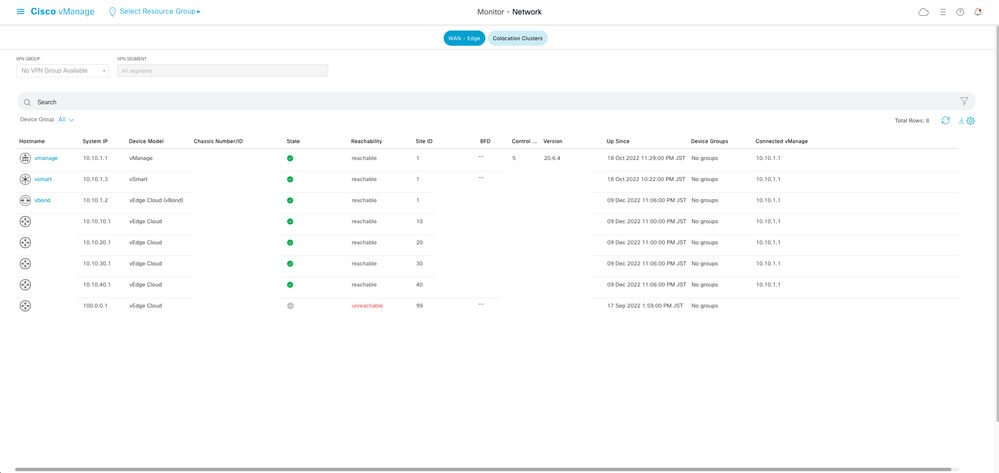Open the hamburger navigation menu

click(20, 11)
